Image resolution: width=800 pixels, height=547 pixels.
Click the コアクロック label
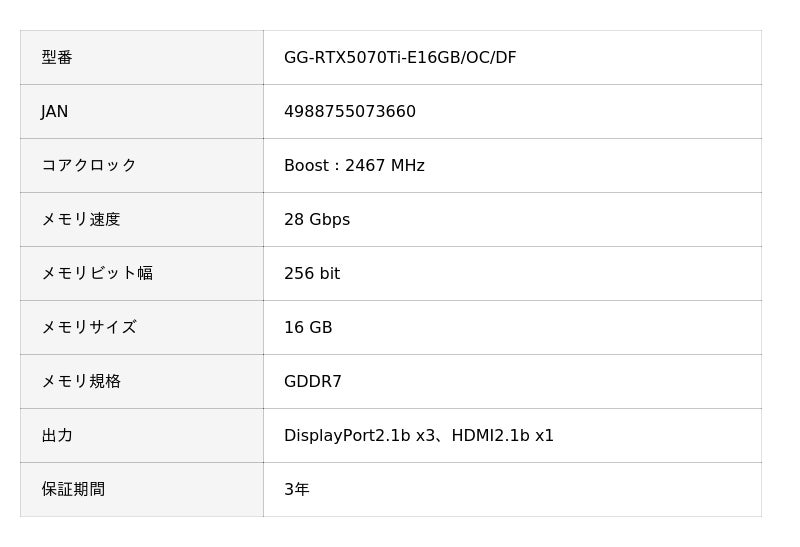(x=88, y=166)
